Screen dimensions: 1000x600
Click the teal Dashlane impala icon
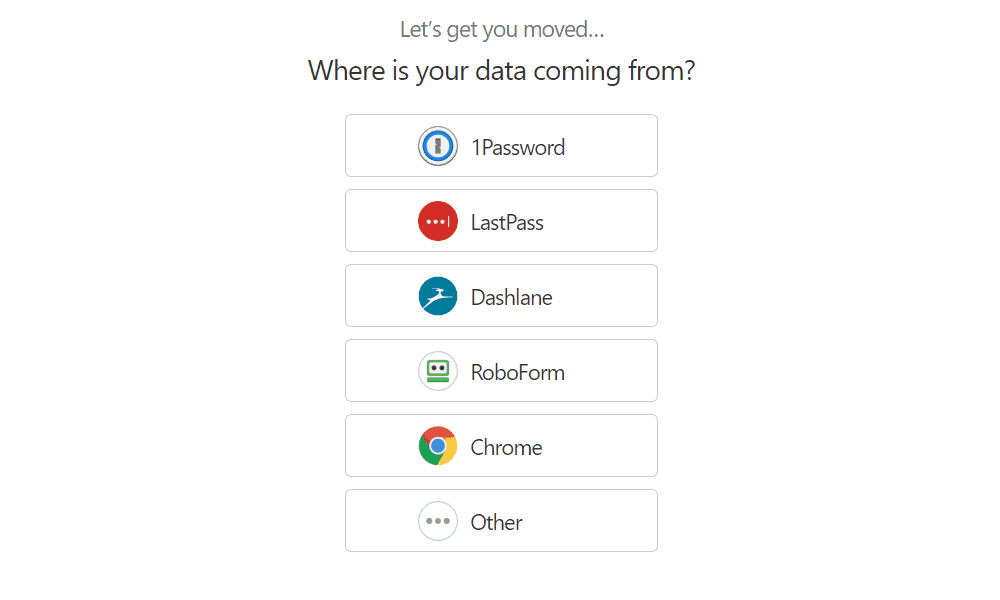pos(438,296)
